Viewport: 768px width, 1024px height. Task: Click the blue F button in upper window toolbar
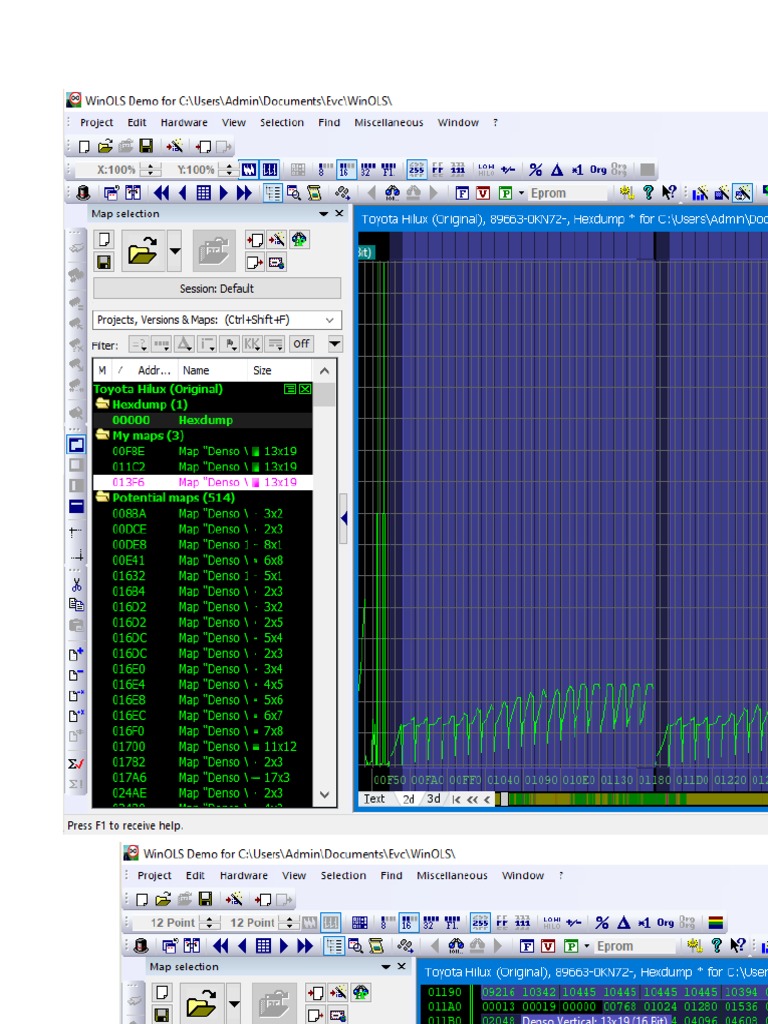[x=462, y=193]
